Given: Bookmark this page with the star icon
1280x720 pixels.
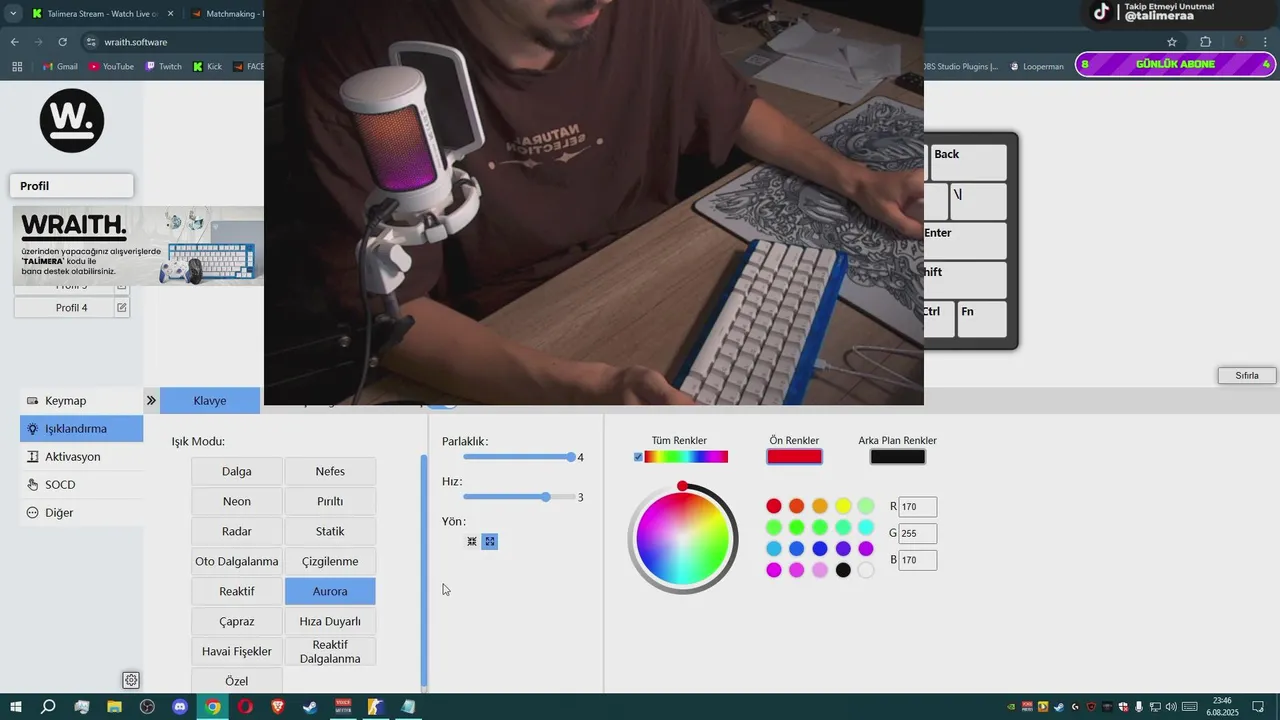Looking at the screenshot, I should (x=1172, y=42).
